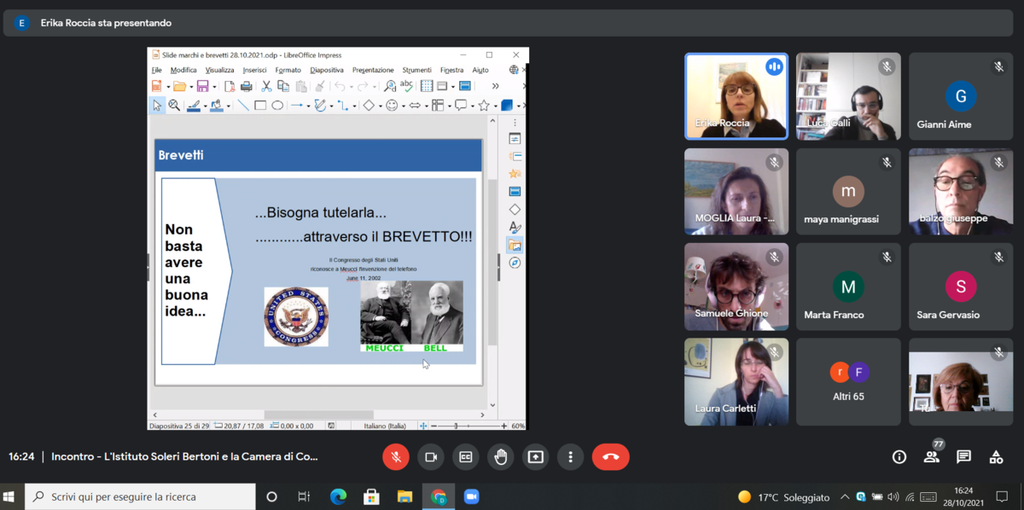Open Zoom from the Windows taskbar
Screen dimensions: 1024x510
[x=472, y=497]
